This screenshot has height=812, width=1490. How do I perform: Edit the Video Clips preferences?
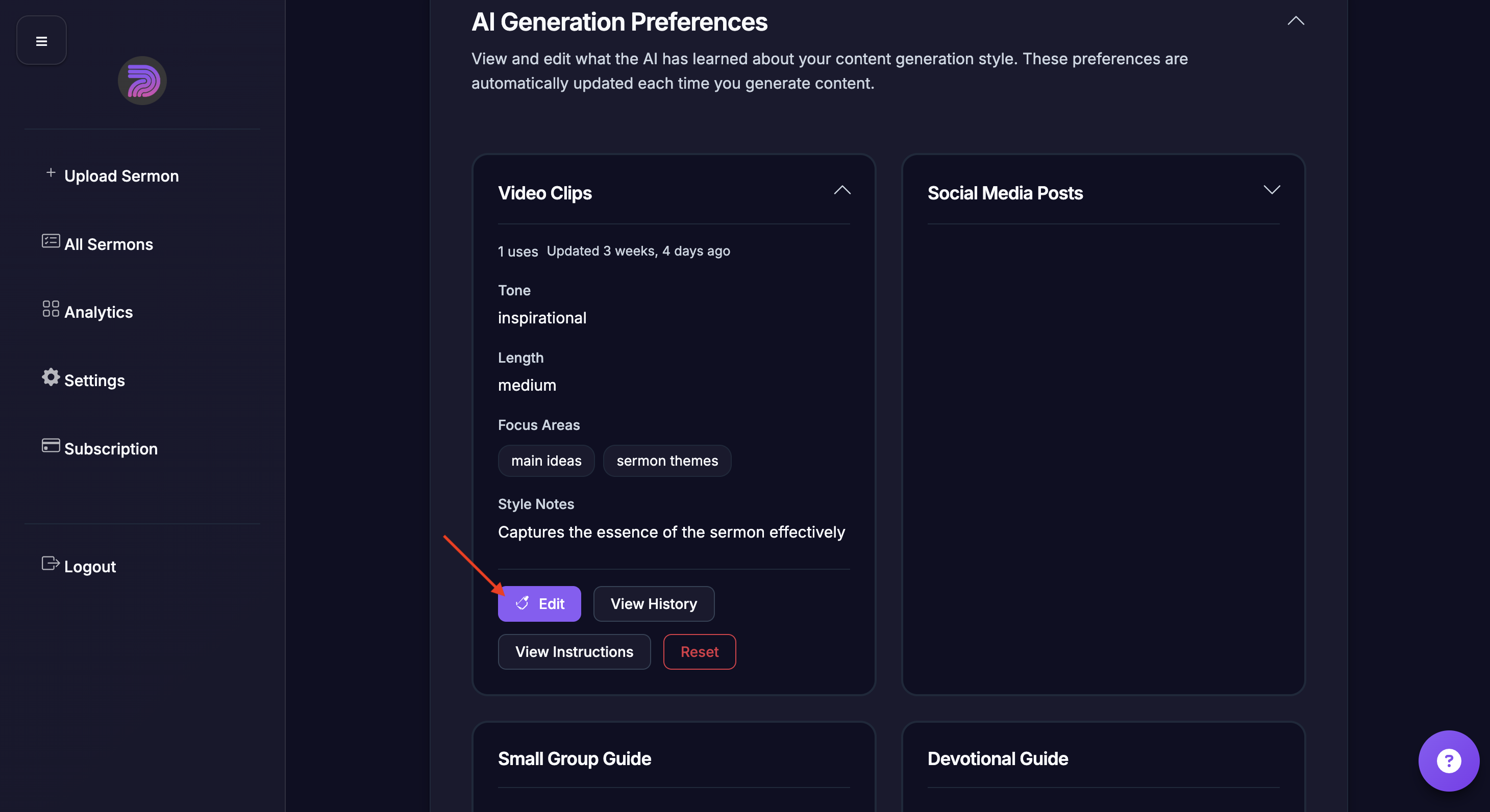click(x=539, y=604)
